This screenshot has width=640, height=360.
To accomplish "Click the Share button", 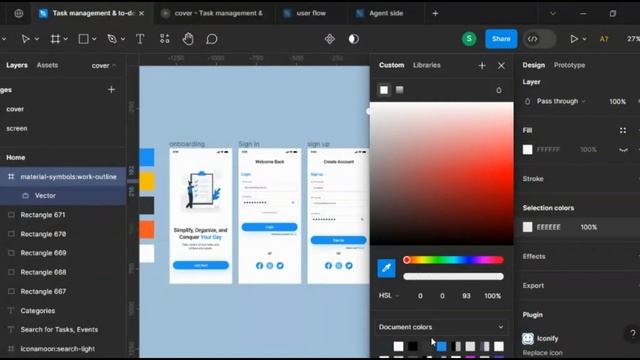I will (501, 39).
